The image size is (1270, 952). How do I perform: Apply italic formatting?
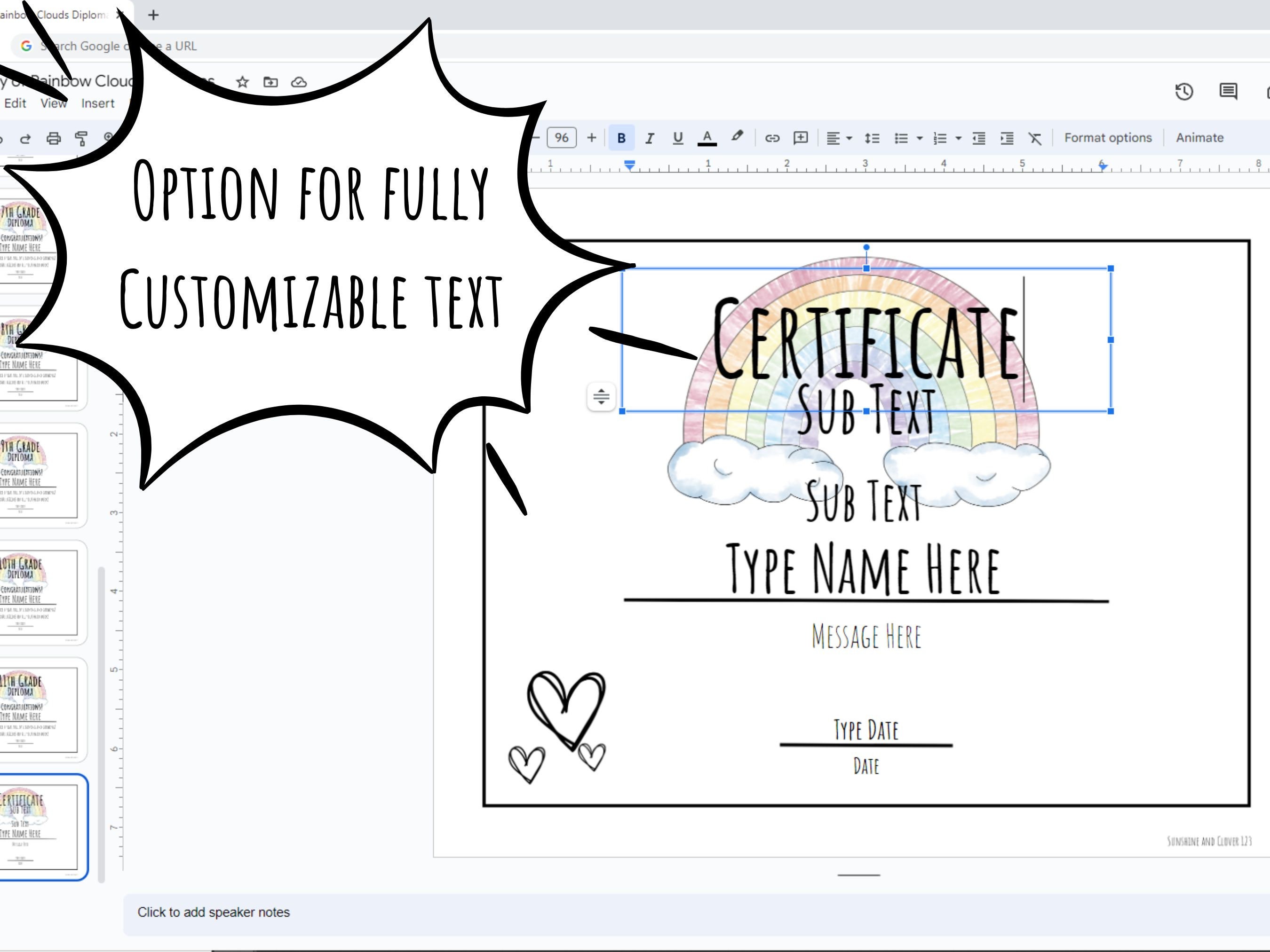650,137
